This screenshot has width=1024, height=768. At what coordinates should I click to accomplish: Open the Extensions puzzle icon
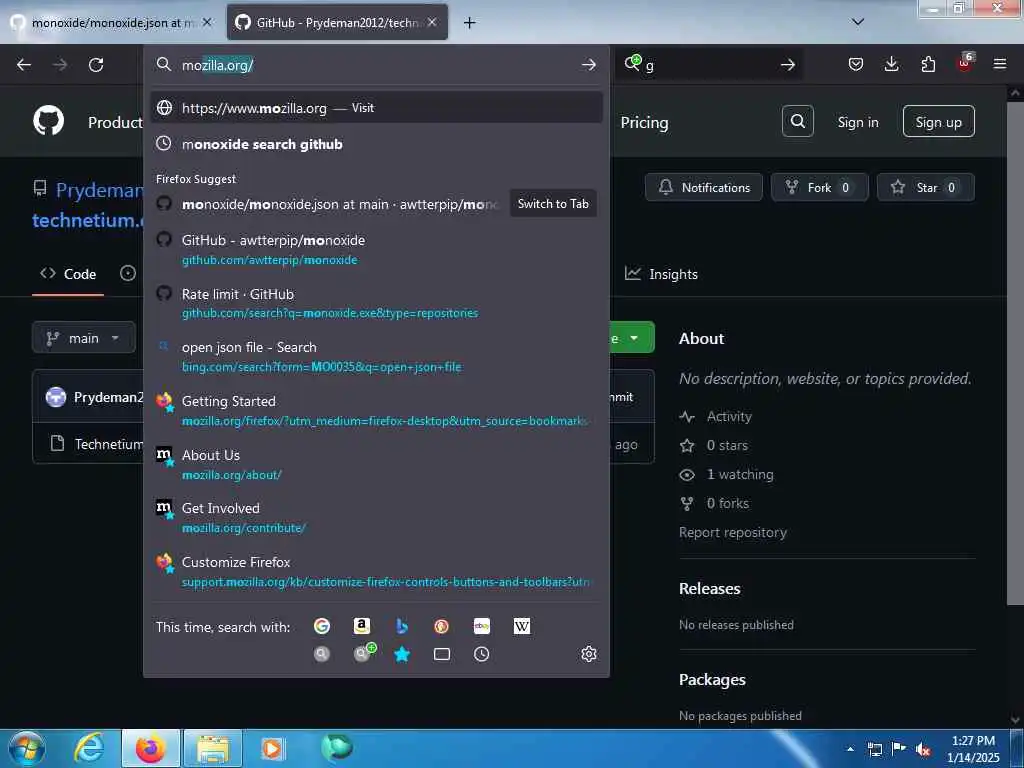coord(928,64)
